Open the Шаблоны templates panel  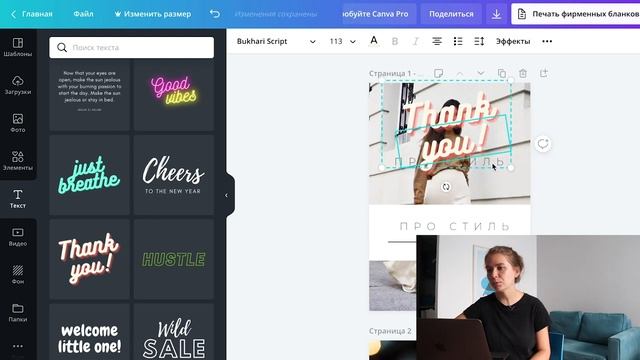point(18,47)
